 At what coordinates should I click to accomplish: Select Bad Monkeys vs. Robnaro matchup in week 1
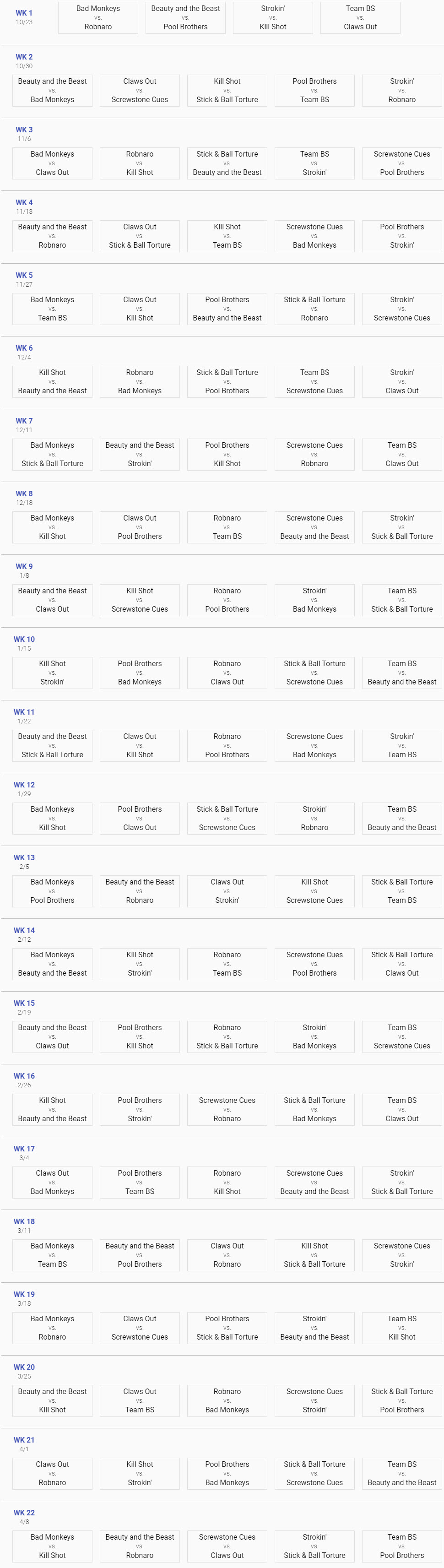(98, 18)
